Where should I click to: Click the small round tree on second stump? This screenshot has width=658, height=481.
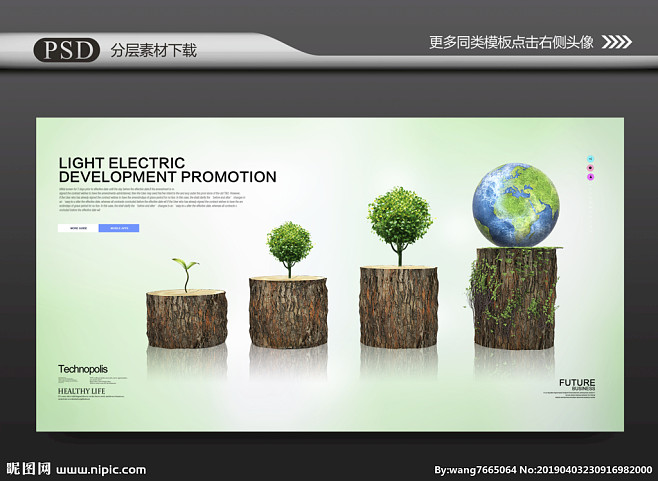(x=290, y=249)
